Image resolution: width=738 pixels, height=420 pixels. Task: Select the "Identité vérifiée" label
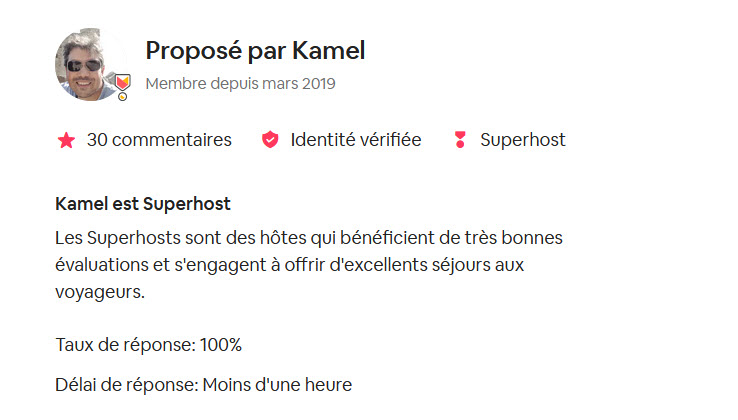click(x=356, y=140)
